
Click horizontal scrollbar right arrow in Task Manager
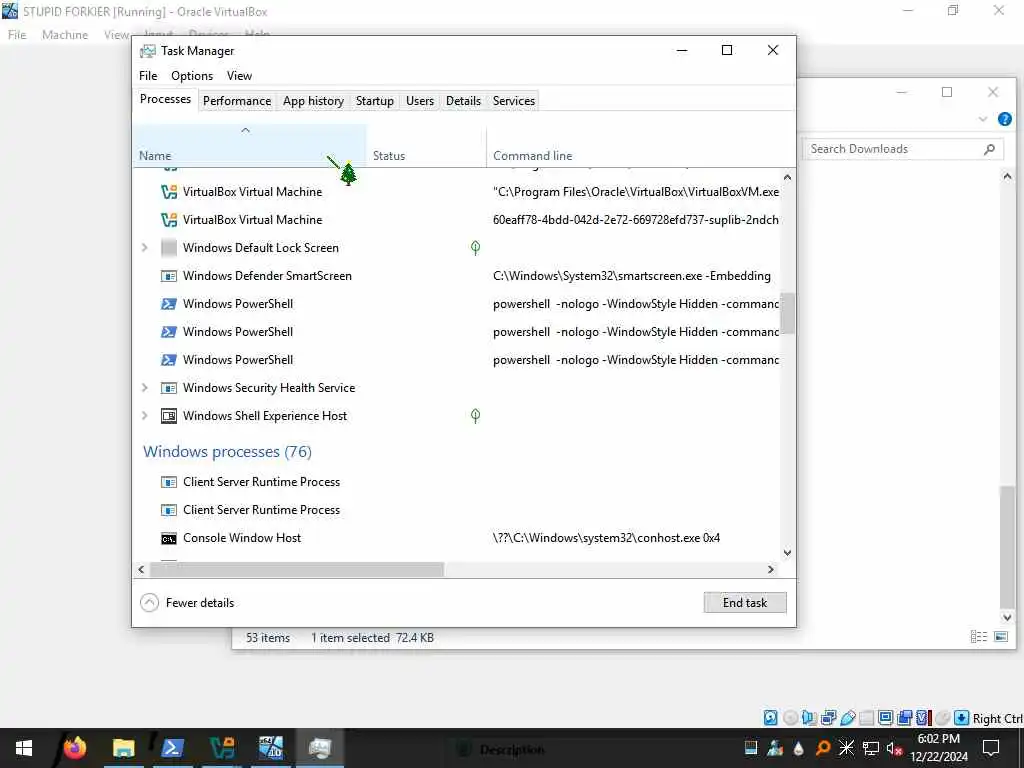[x=771, y=569]
